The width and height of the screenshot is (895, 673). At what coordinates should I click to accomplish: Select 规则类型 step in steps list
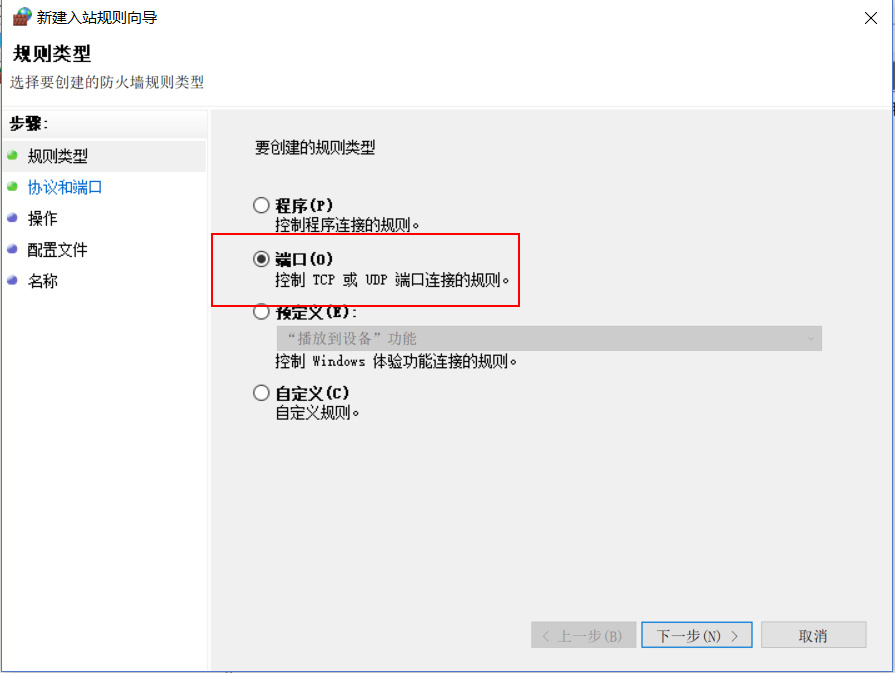pyautogui.click(x=58, y=156)
